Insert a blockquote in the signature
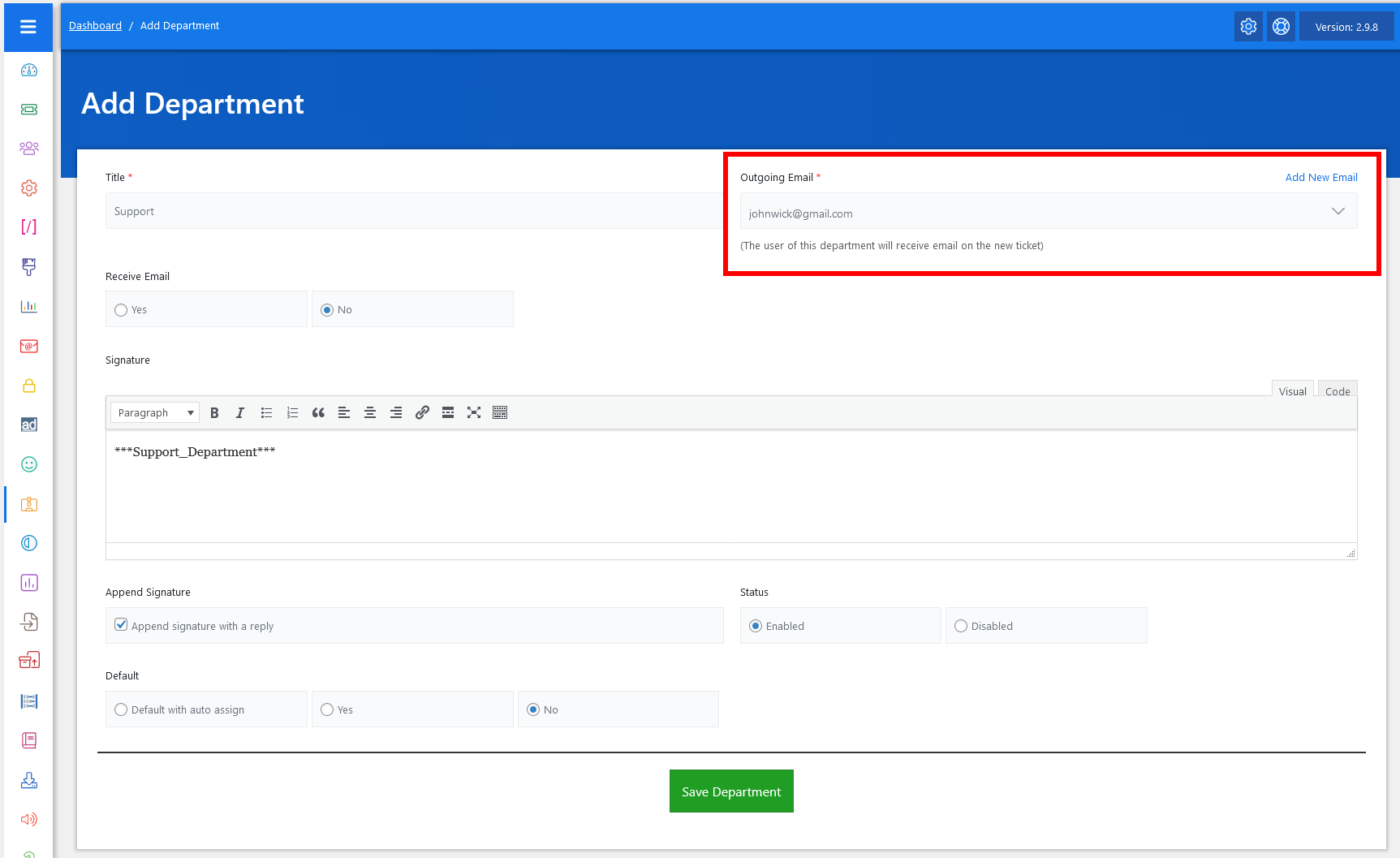 [x=318, y=412]
